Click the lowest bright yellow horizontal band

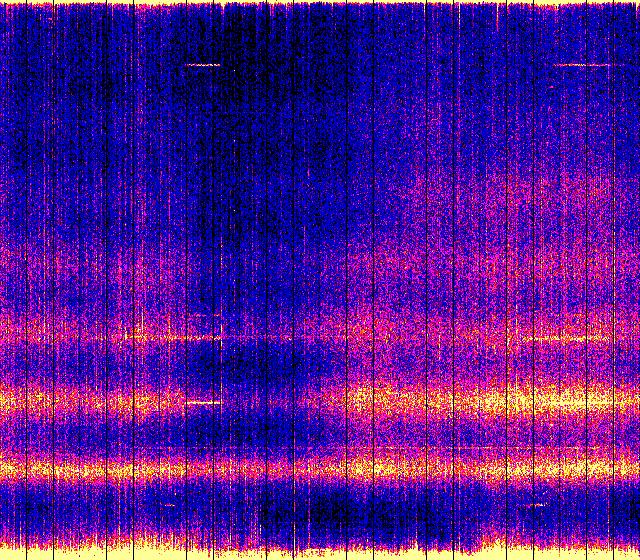[x=320, y=468]
